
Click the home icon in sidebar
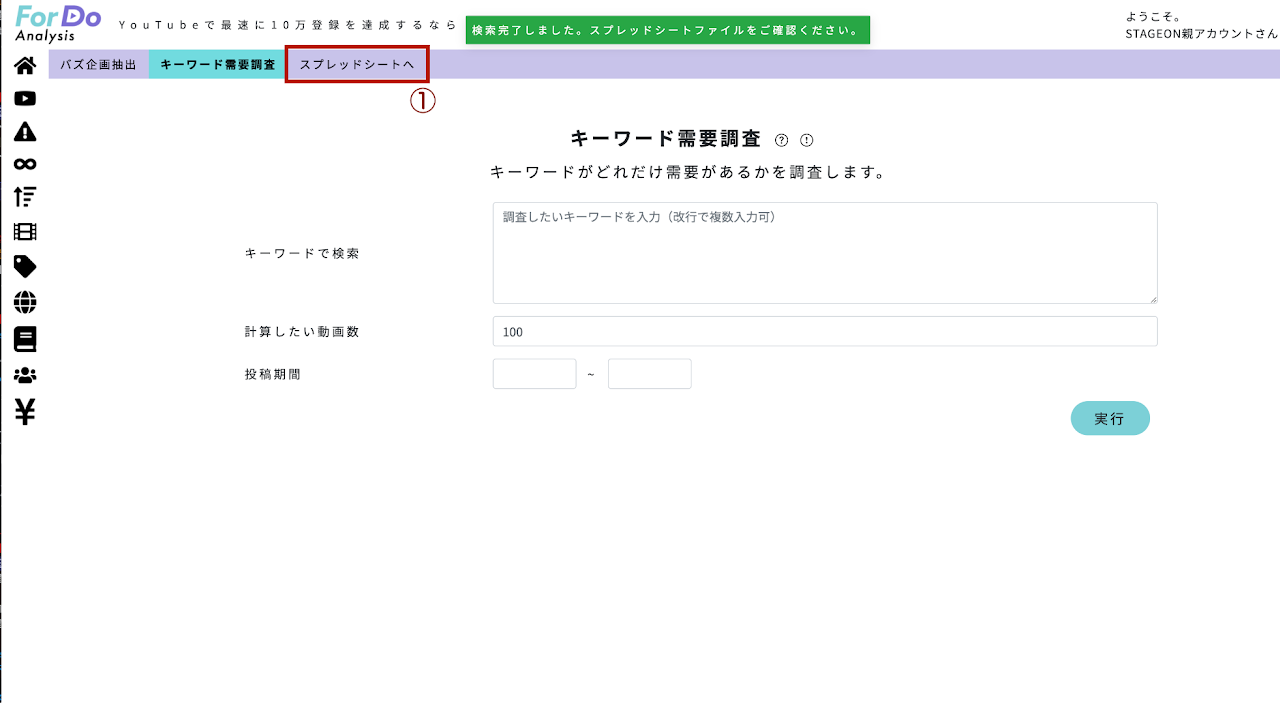(25, 66)
